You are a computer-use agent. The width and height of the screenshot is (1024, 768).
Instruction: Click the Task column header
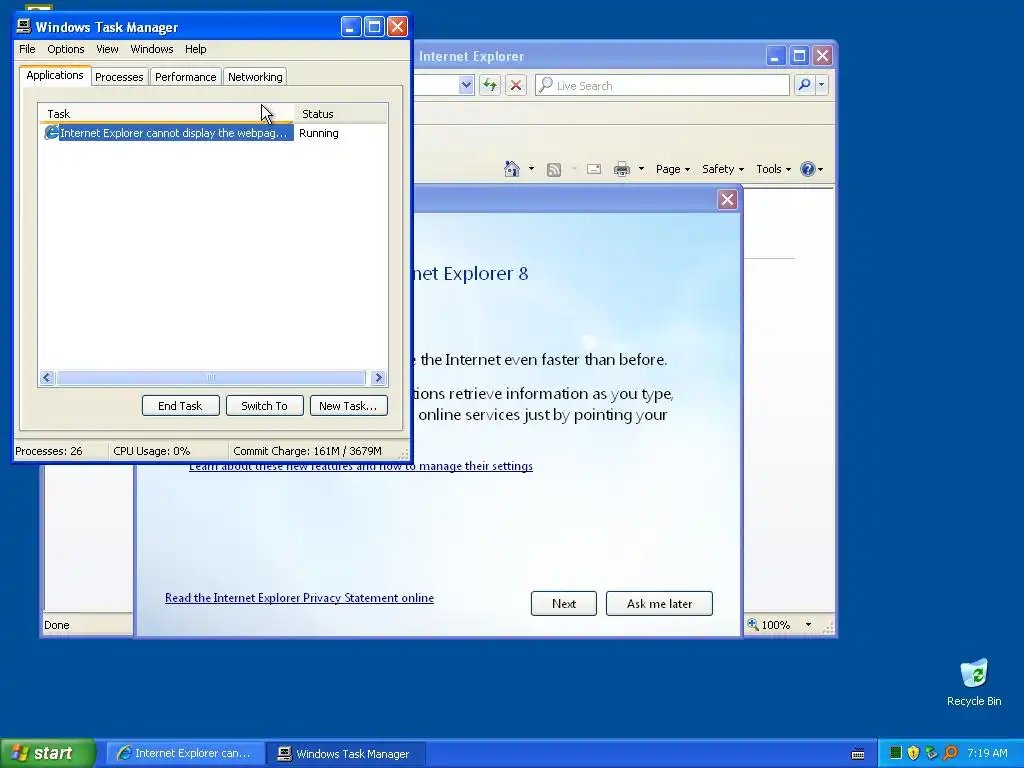point(166,114)
